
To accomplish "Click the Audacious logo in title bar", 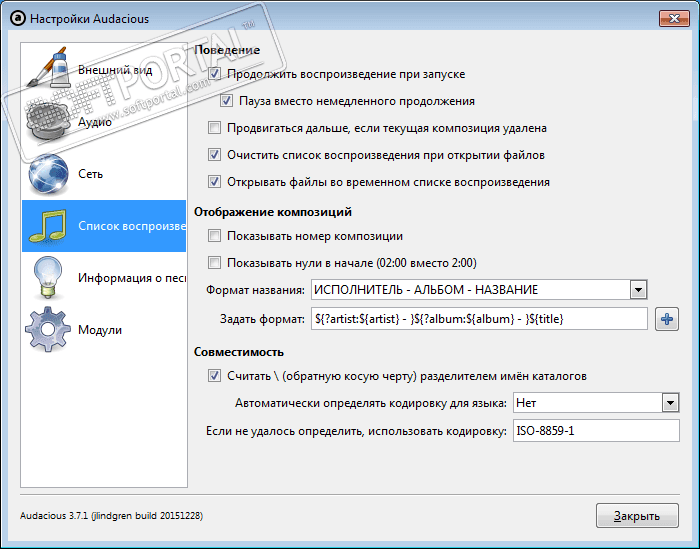I will [18, 19].
